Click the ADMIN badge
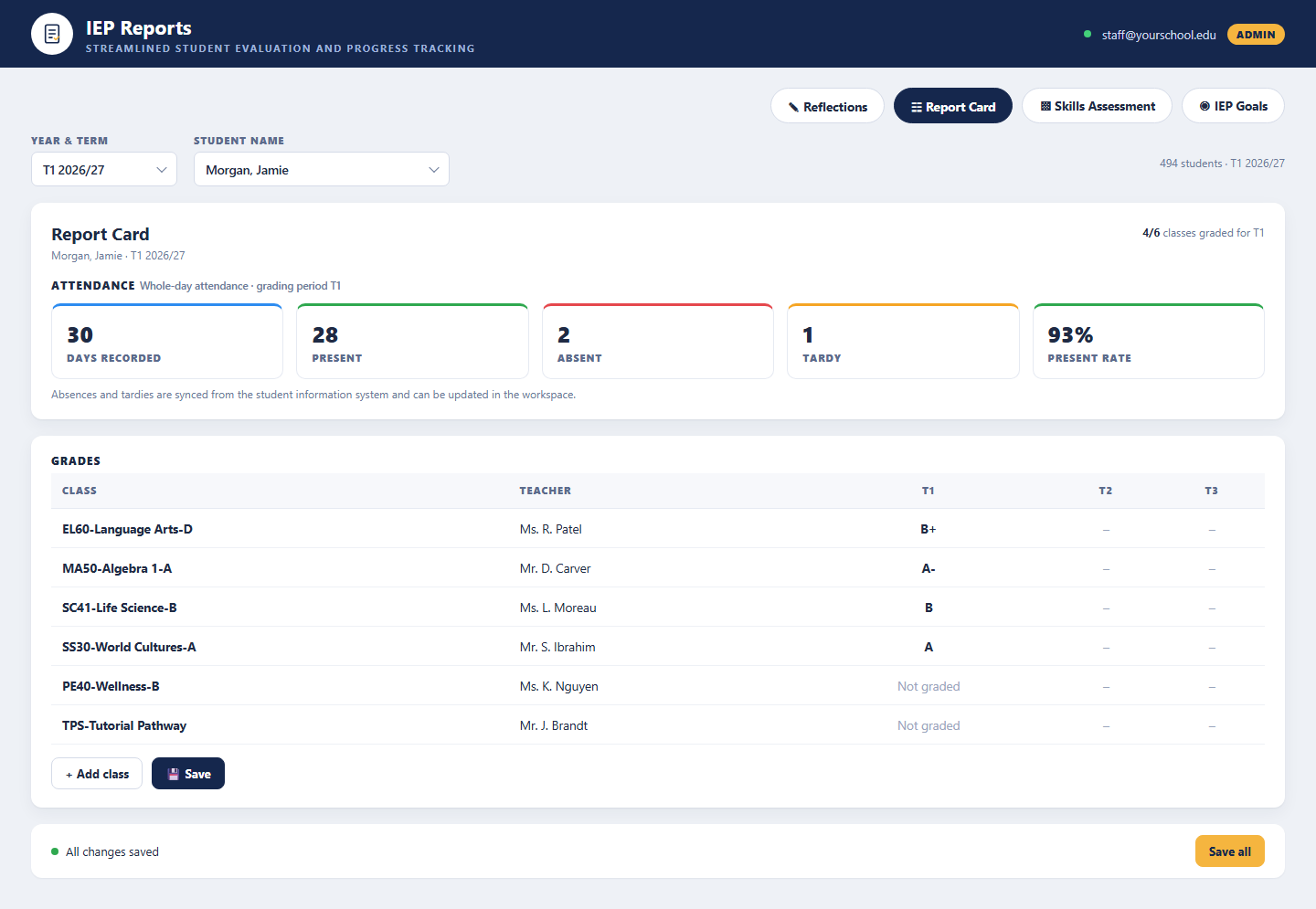 coord(1256,34)
